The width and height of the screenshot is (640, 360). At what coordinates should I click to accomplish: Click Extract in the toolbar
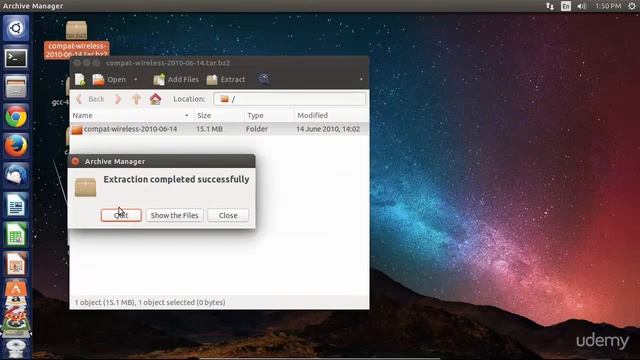pos(226,80)
